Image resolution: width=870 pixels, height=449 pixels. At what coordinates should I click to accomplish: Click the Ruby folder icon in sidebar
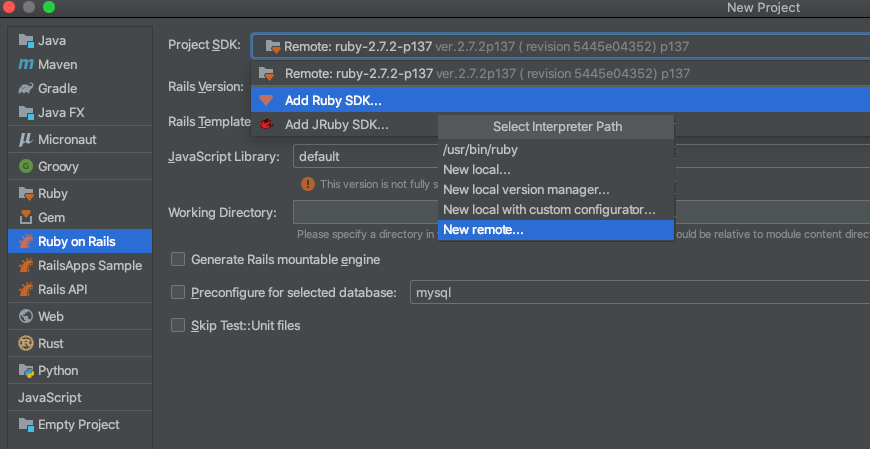26,193
